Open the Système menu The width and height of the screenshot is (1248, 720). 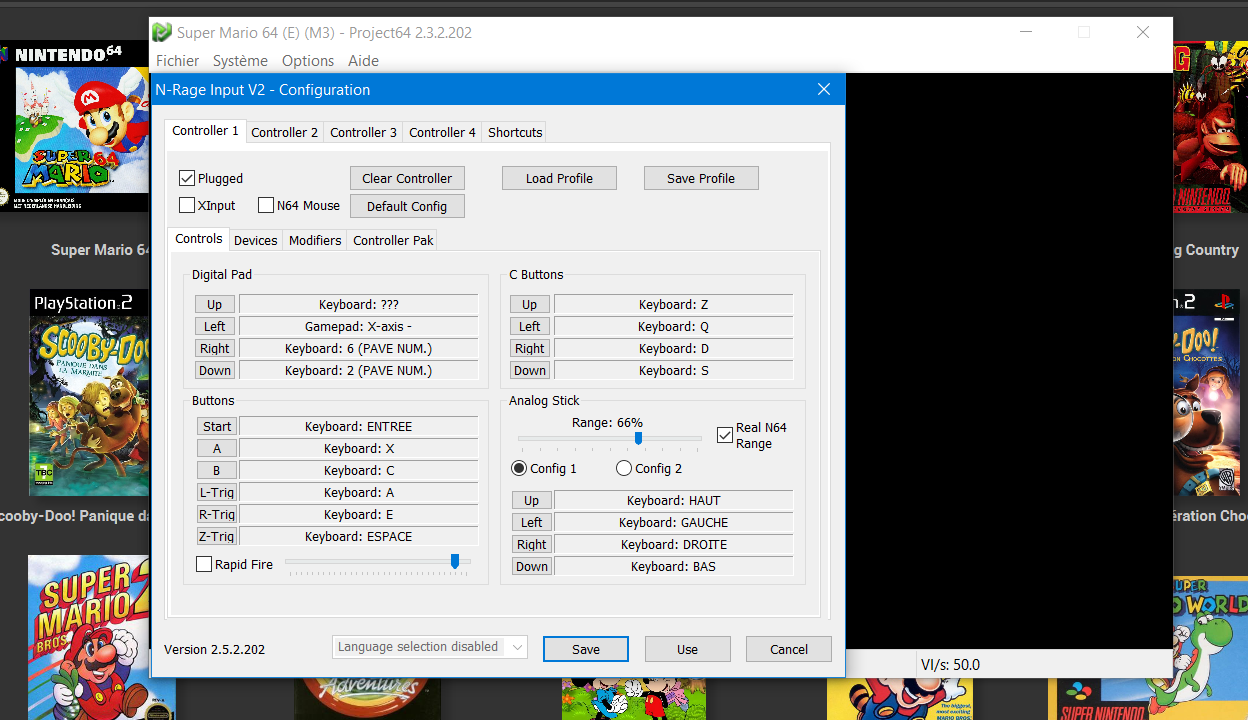[x=240, y=61]
